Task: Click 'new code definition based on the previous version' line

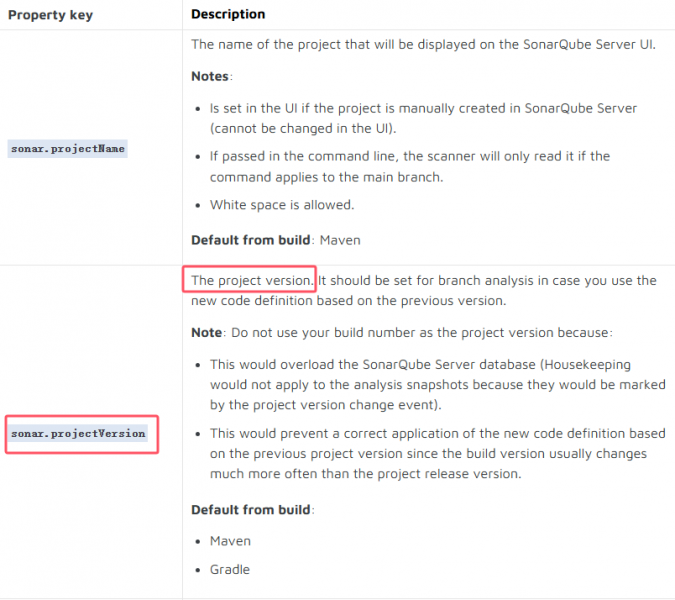Action: [x=349, y=300]
